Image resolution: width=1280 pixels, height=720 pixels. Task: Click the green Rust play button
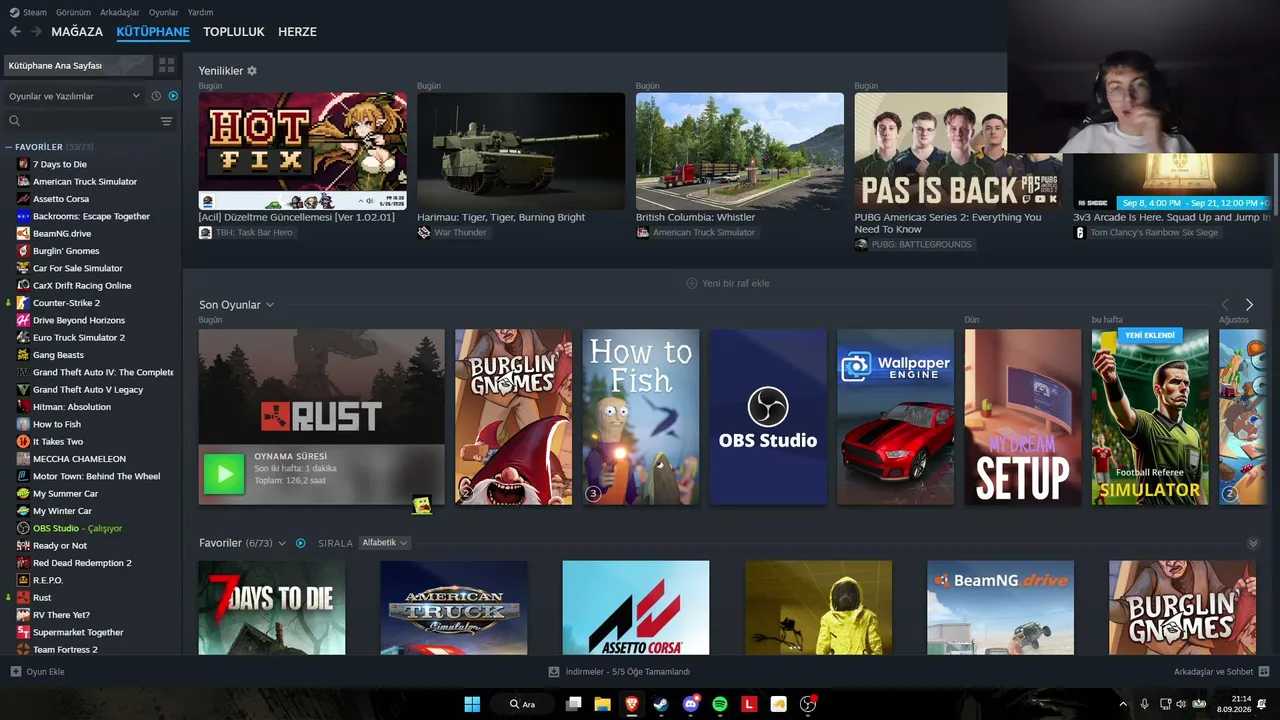[x=223, y=474]
